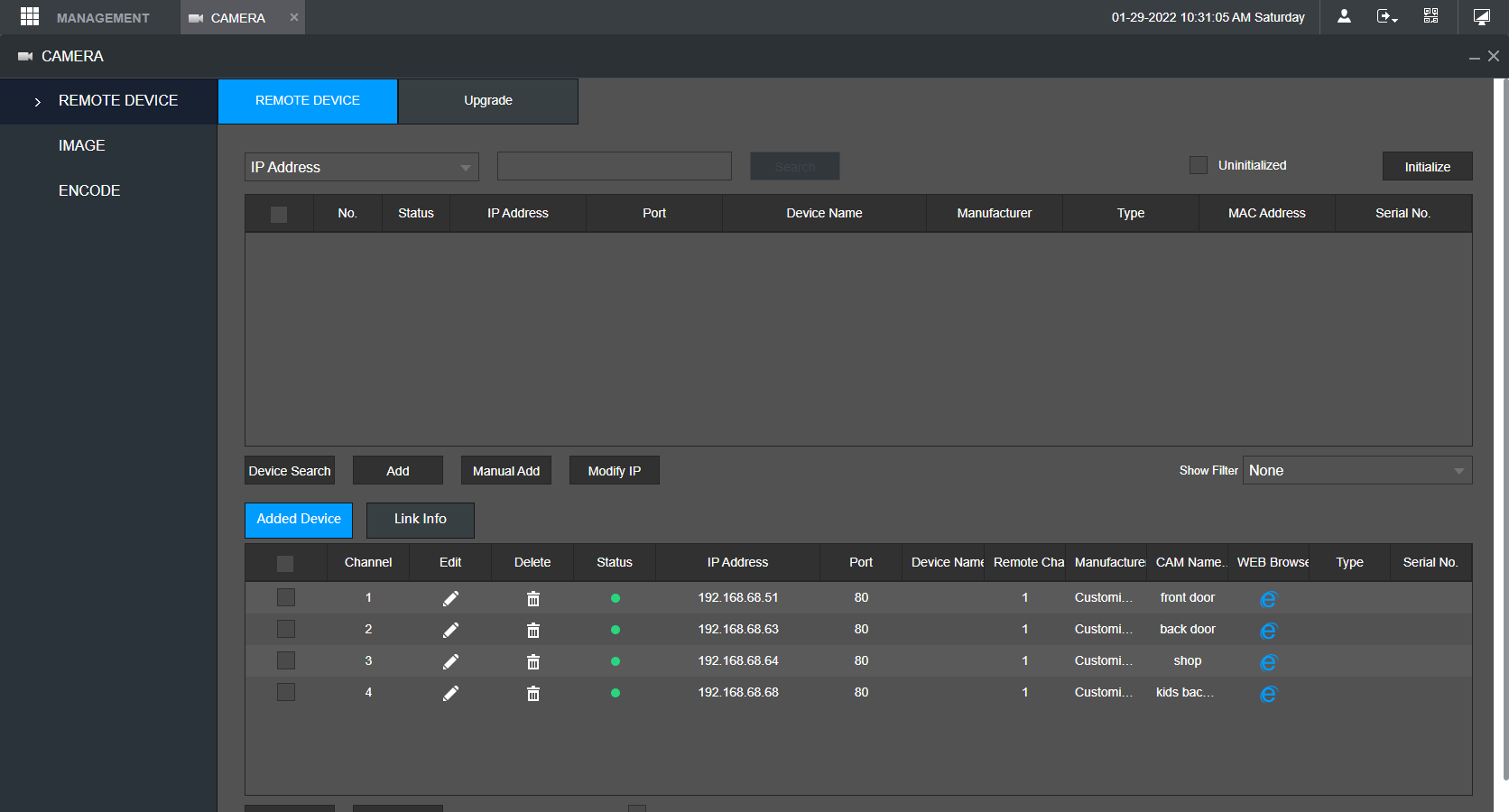This screenshot has height=812, width=1509.
Task: Enable the Uninitialized checkbox
Action: click(1199, 165)
